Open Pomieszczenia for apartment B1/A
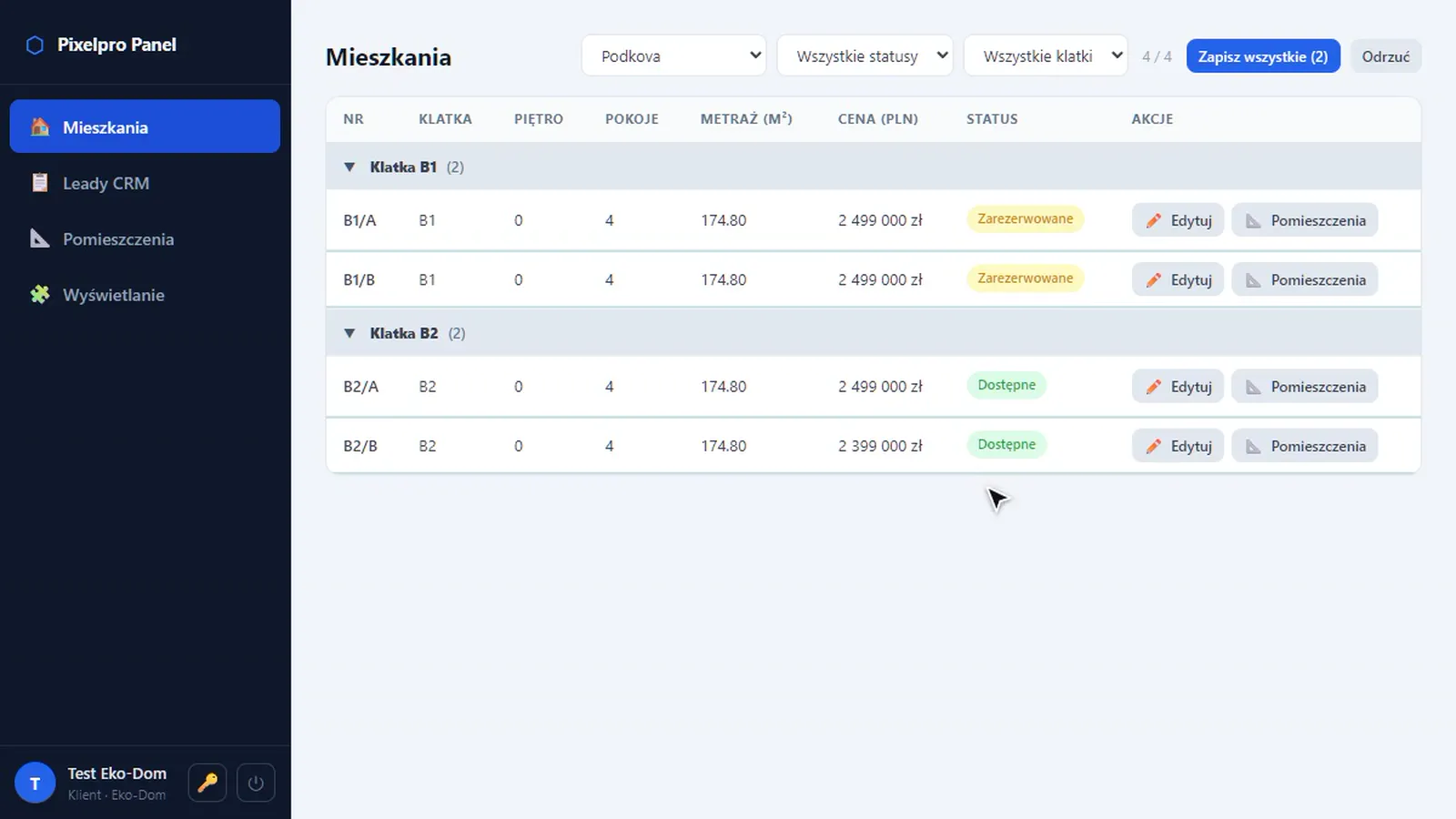1456x819 pixels. (x=1305, y=220)
